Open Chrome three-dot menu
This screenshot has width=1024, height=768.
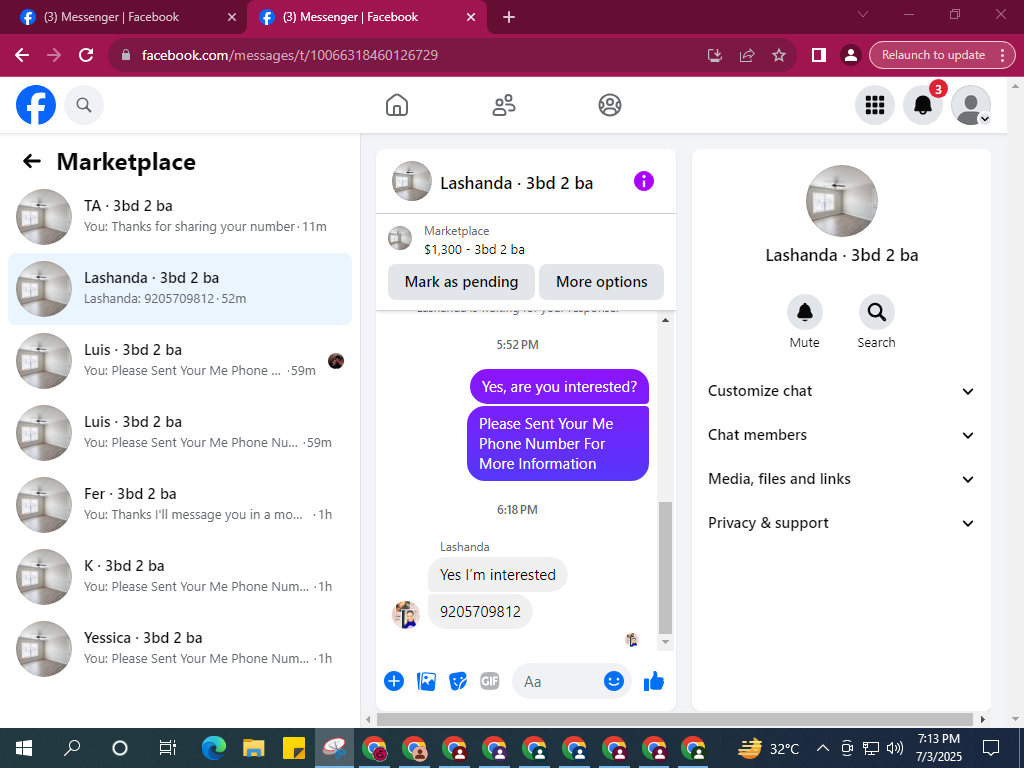coord(1002,56)
